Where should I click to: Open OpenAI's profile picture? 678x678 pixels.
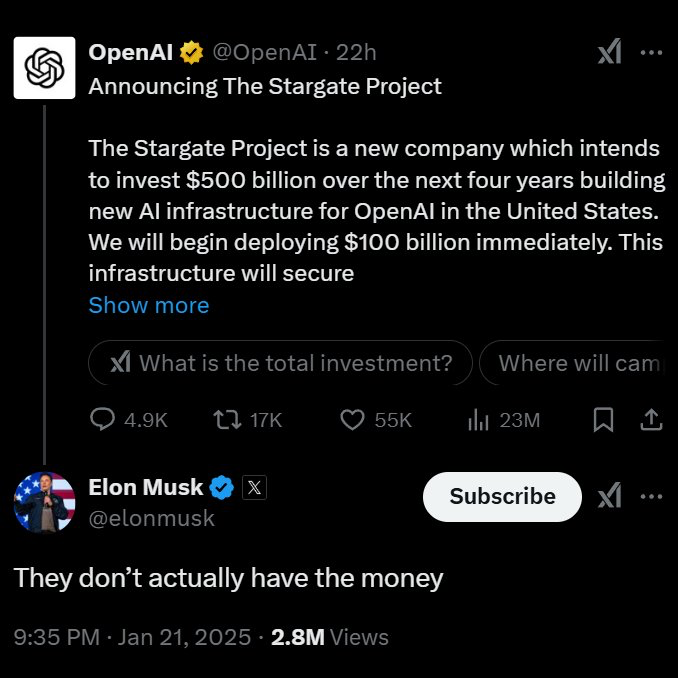click(43, 68)
